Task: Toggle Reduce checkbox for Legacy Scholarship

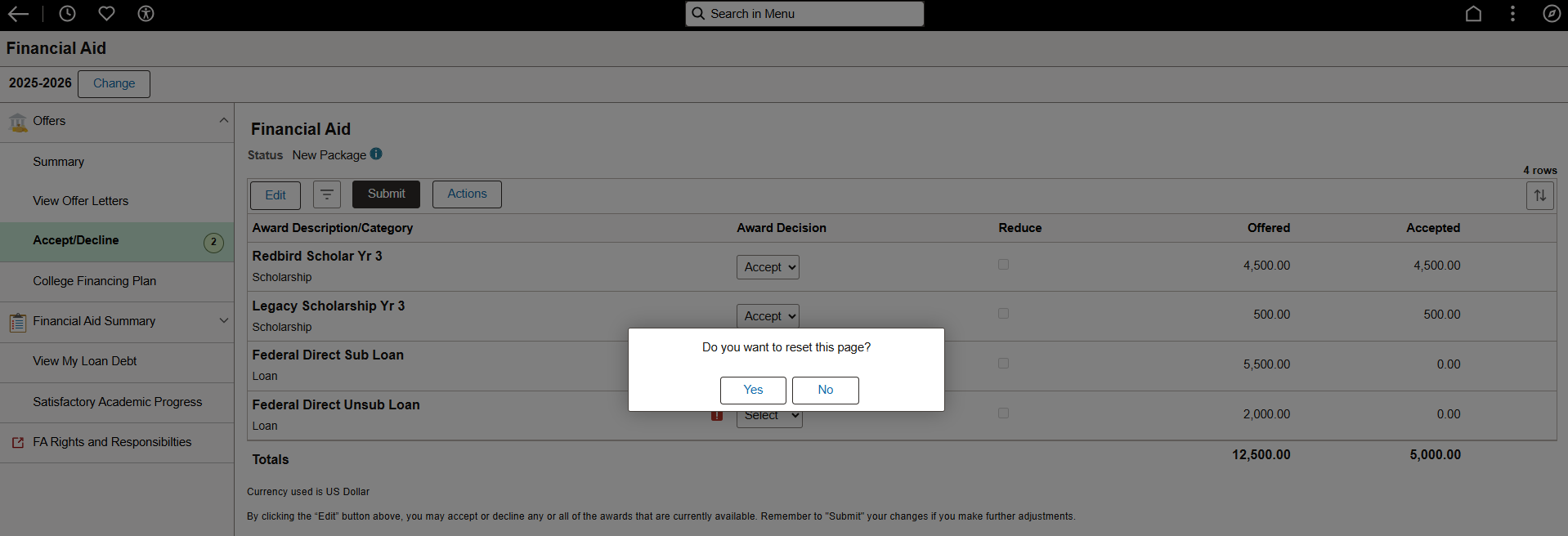Action: click(1003, 314)
